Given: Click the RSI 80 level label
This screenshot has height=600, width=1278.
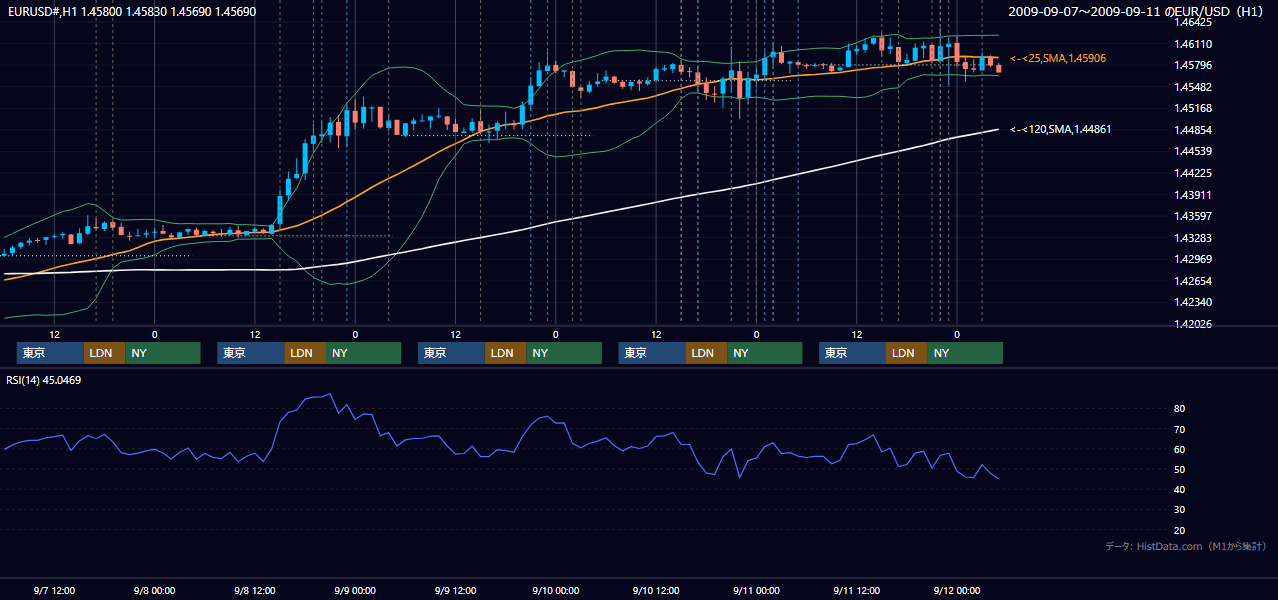Looking at the screenshot, I should [1180, 409].
